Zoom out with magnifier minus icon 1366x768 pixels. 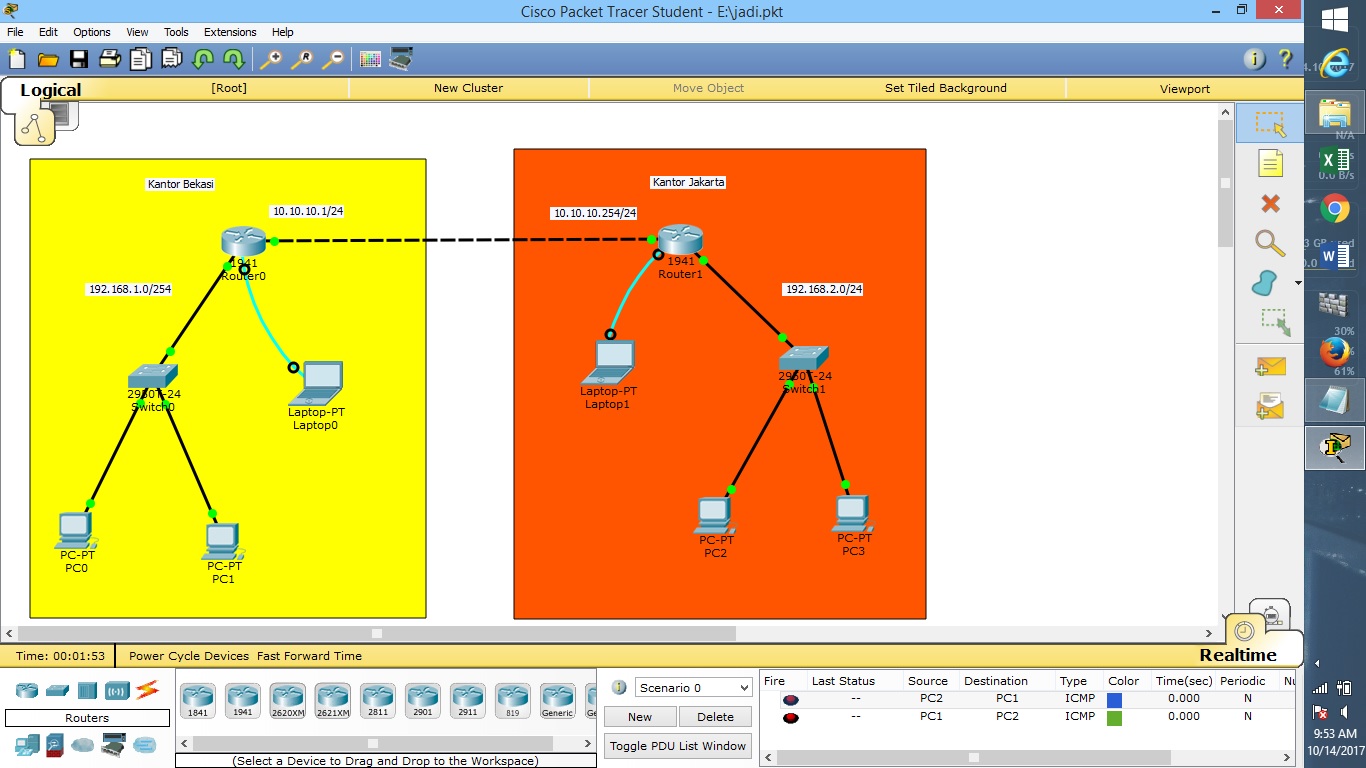pyautogui.click(x=333, y=59)
